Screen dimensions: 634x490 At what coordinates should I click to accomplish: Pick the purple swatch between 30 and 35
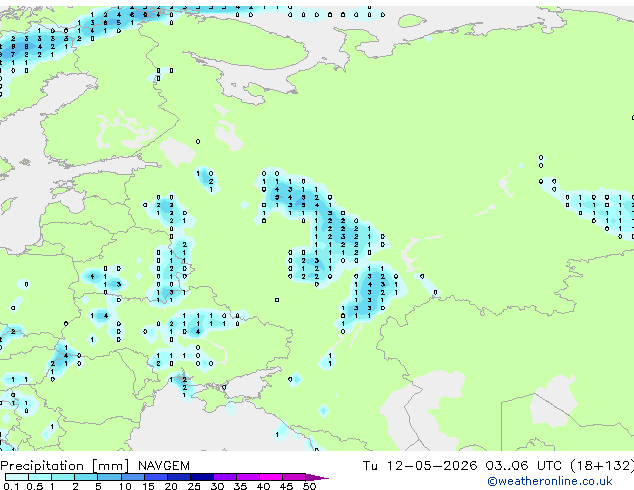coord(225,477)
